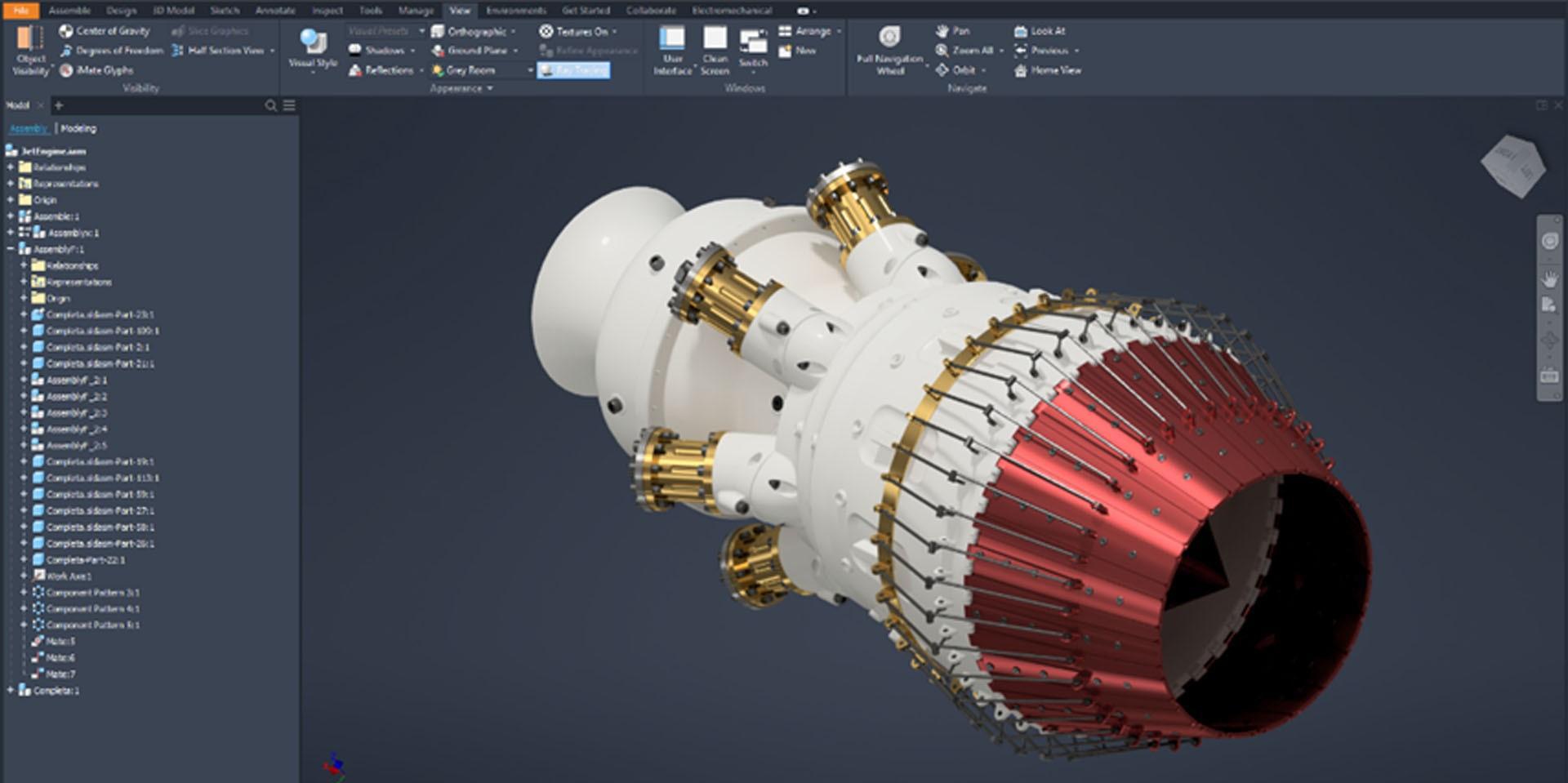Open the Textures On dropdown arrow
The height and width of the screenshot is (783, 1568).
coord(615,31)
